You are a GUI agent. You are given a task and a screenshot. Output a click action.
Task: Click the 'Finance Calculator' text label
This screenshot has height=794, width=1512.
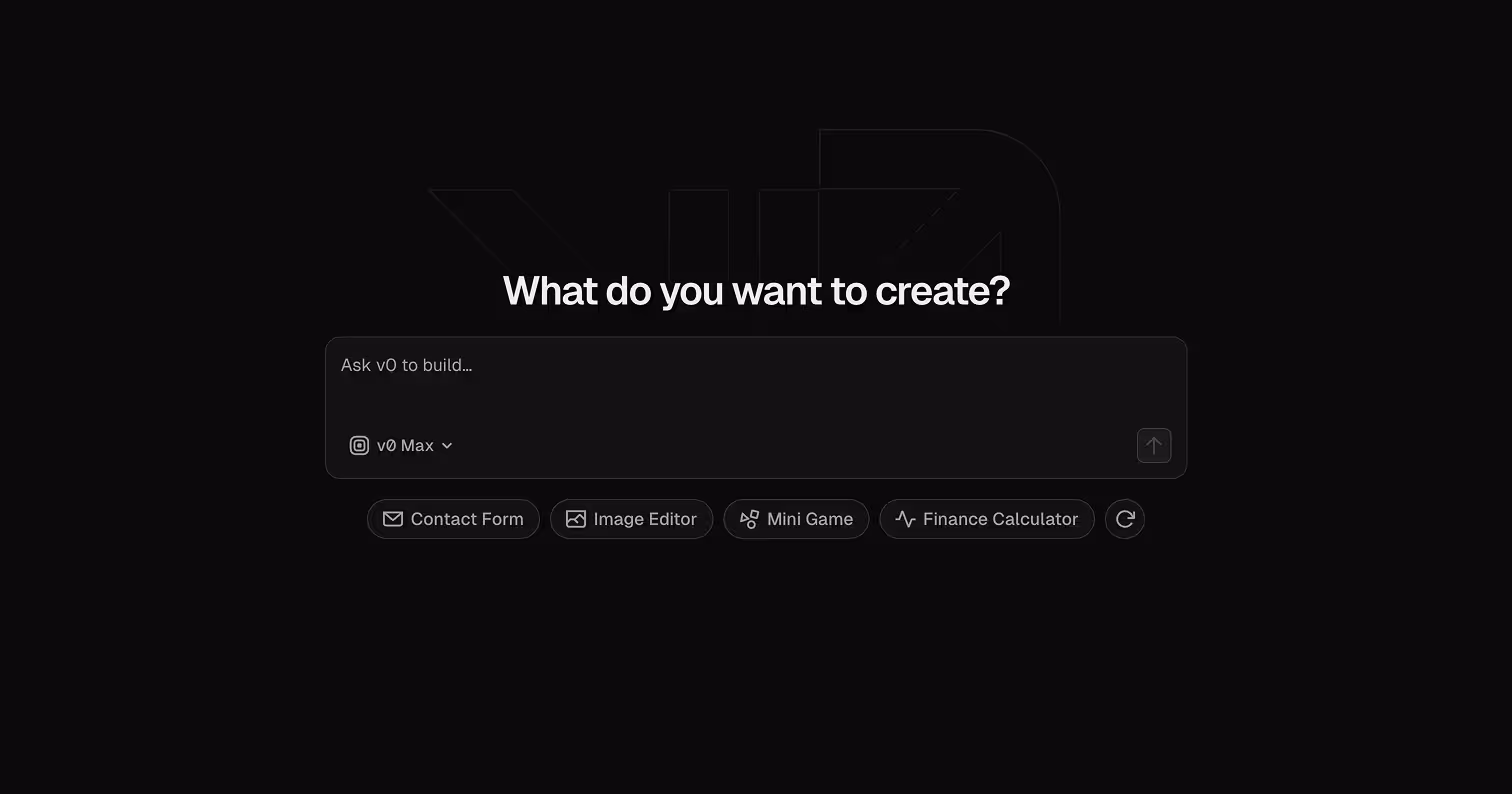1000,519
